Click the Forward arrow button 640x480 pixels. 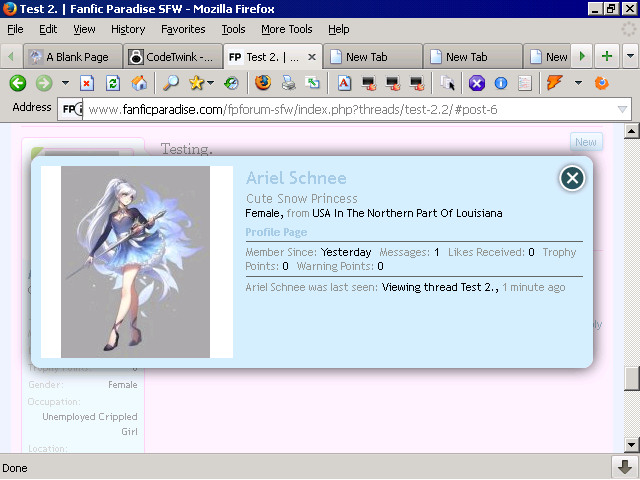(44, 83)
